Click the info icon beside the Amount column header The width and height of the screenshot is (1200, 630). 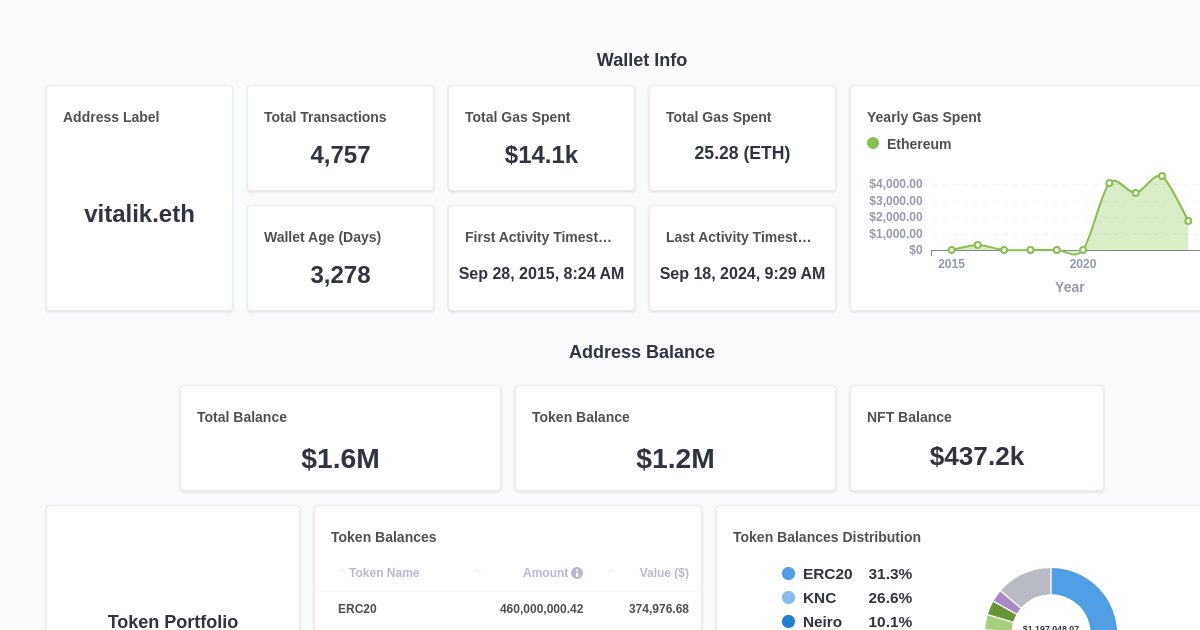point(577,573)
